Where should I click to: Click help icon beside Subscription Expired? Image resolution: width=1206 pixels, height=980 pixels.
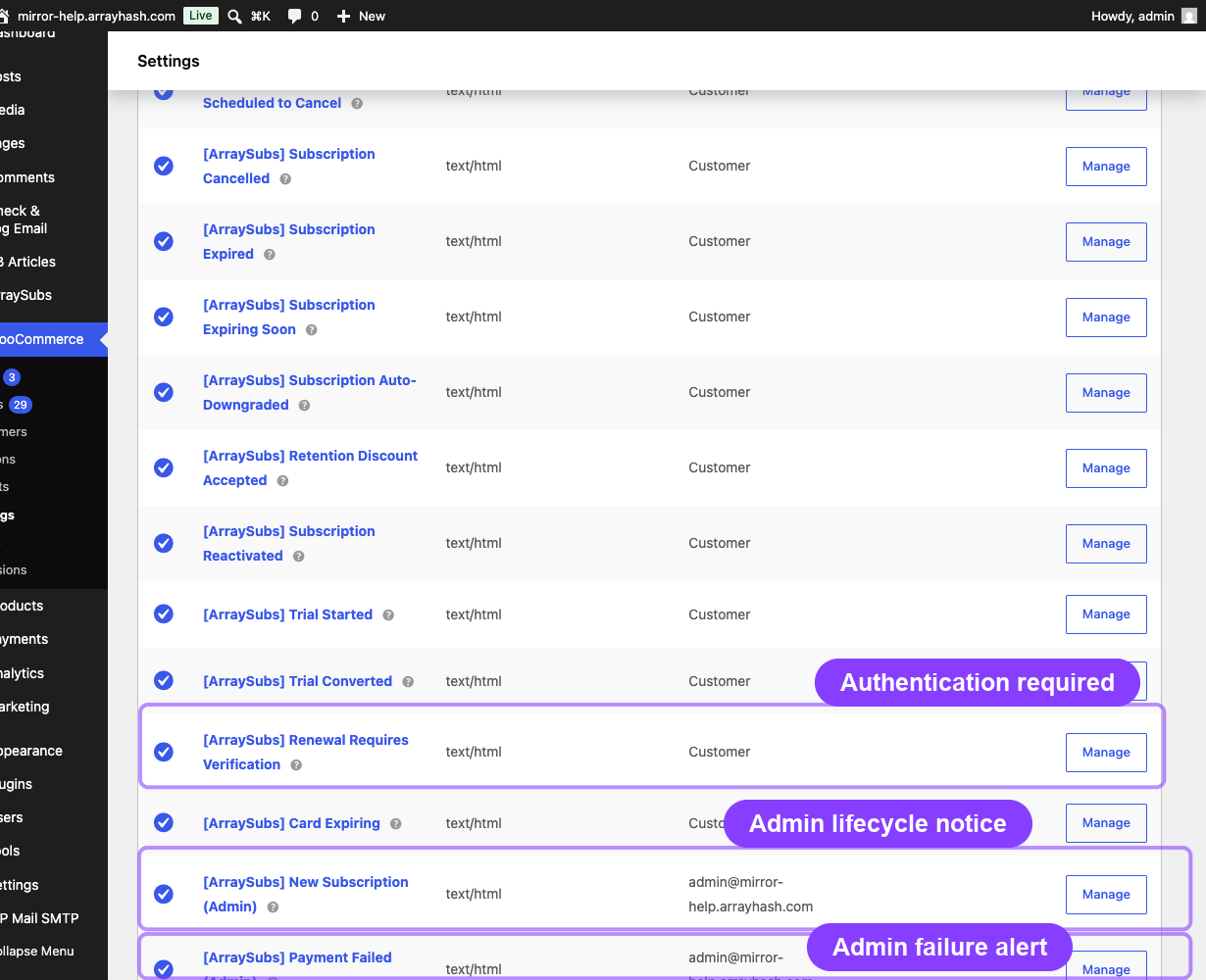(270, 255)
